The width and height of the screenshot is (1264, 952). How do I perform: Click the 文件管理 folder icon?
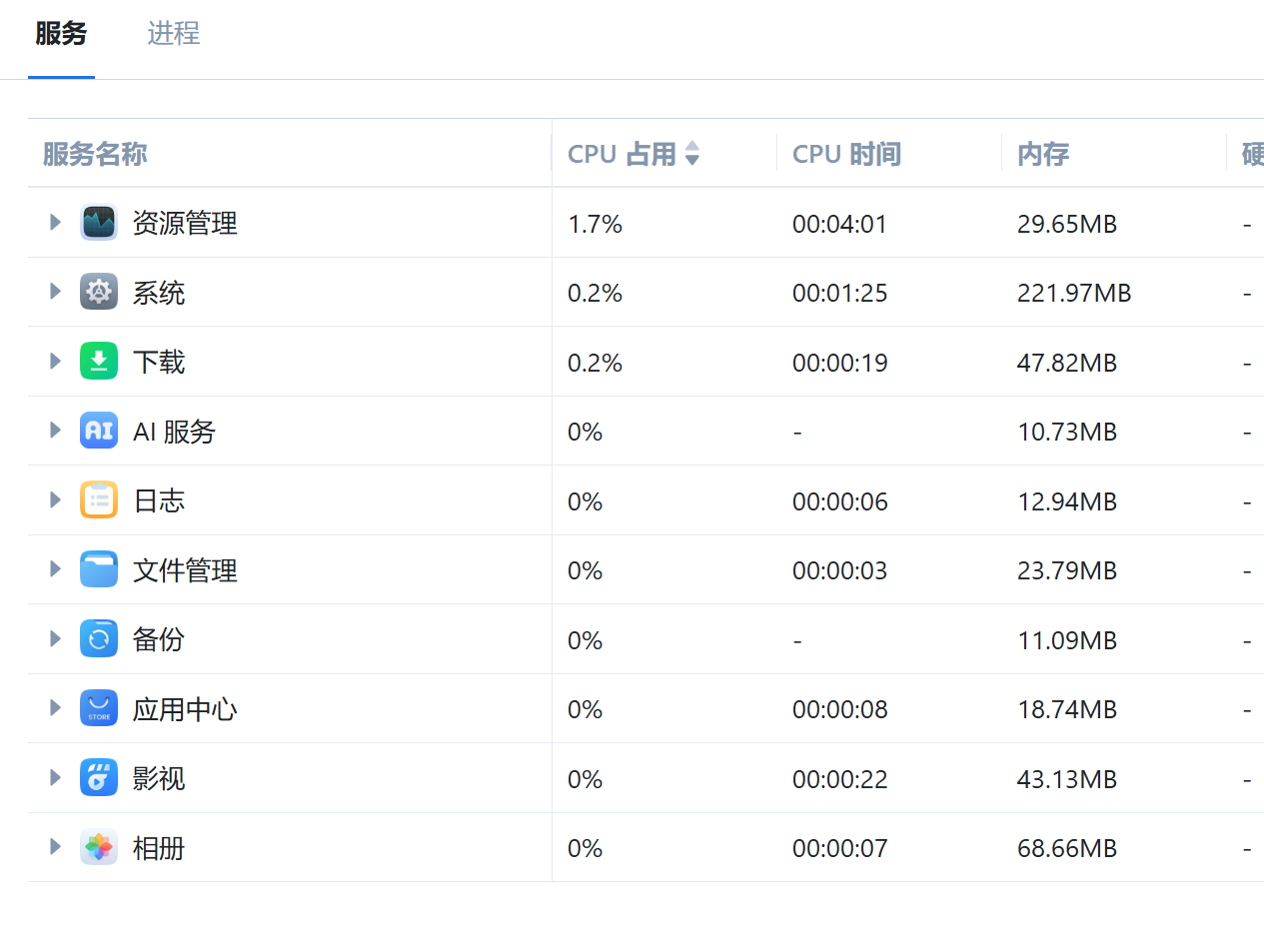click(99, 569)
